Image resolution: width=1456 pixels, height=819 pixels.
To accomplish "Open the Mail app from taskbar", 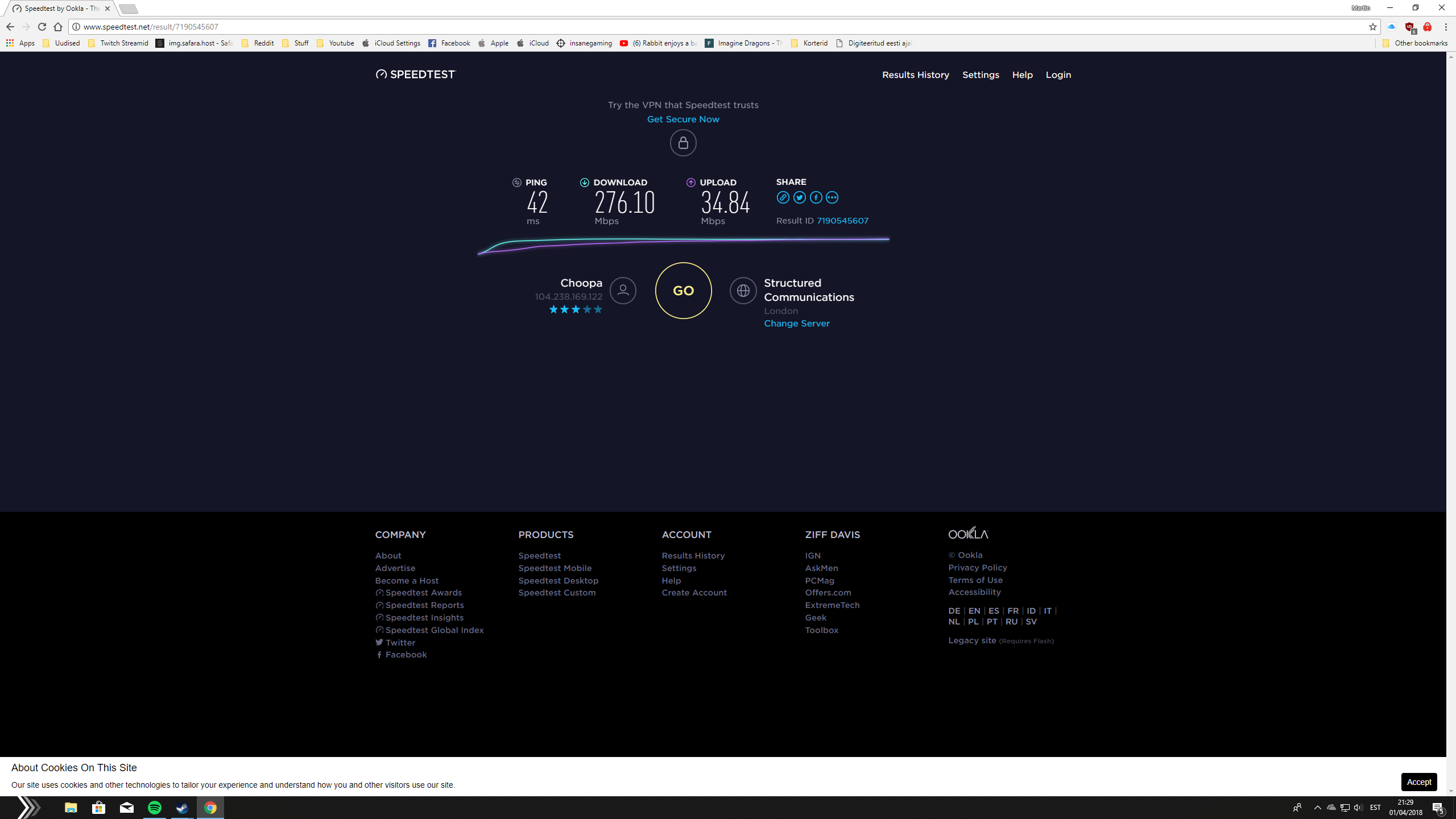I will pyautogui.click(x=127, y=808).
